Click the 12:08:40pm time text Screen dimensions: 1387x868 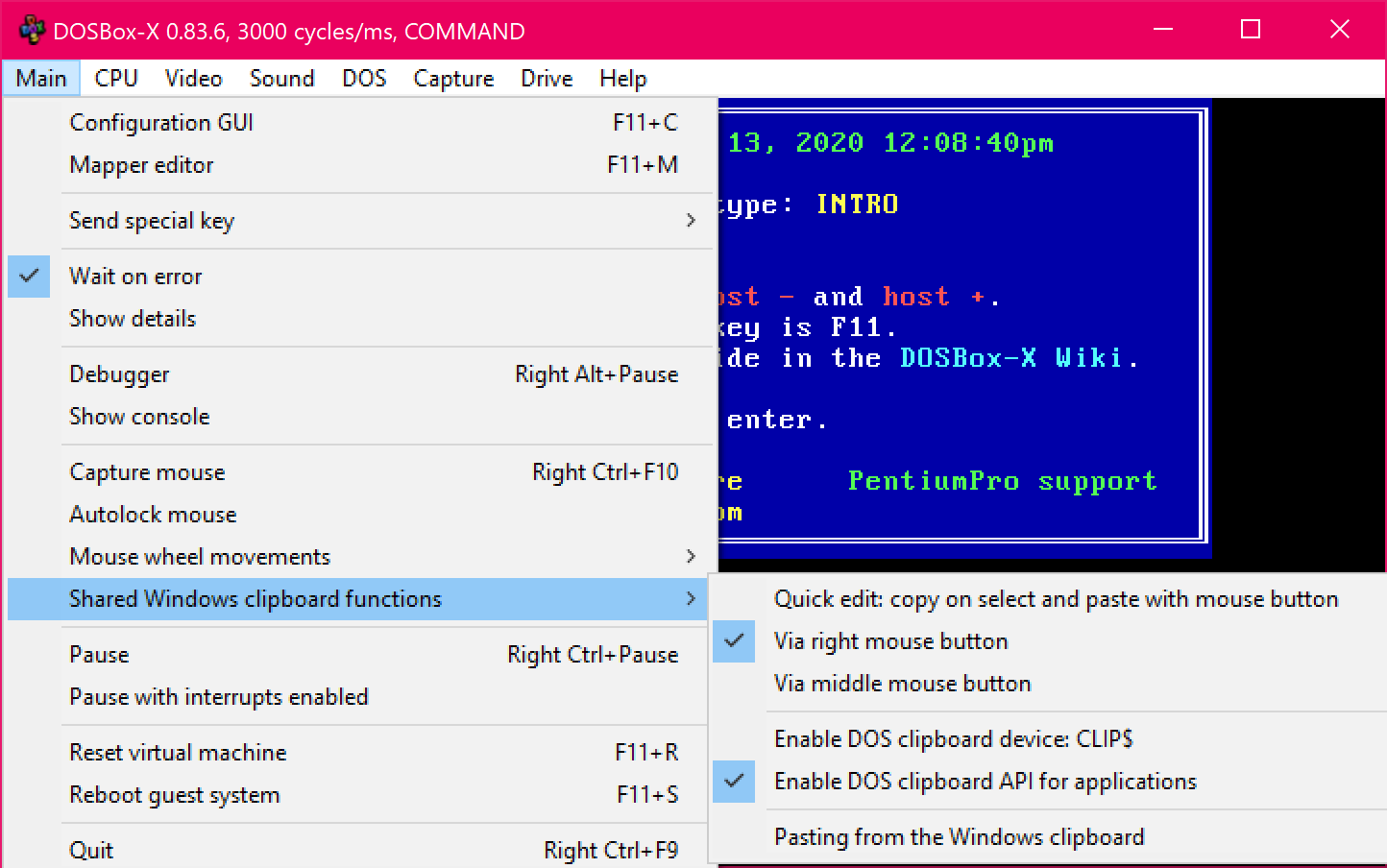(968, 143)
